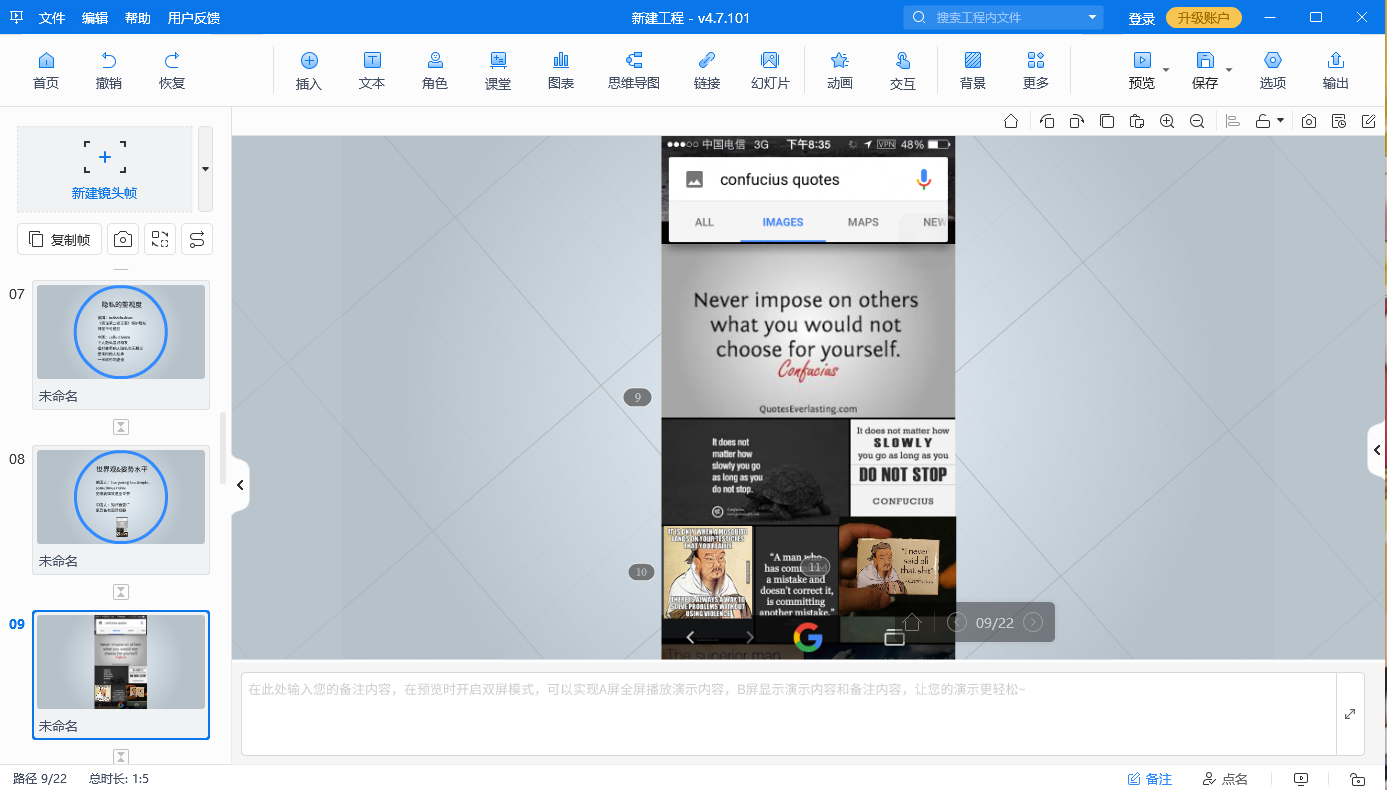Click transition icon below frame 07

[x=121, y=427]
